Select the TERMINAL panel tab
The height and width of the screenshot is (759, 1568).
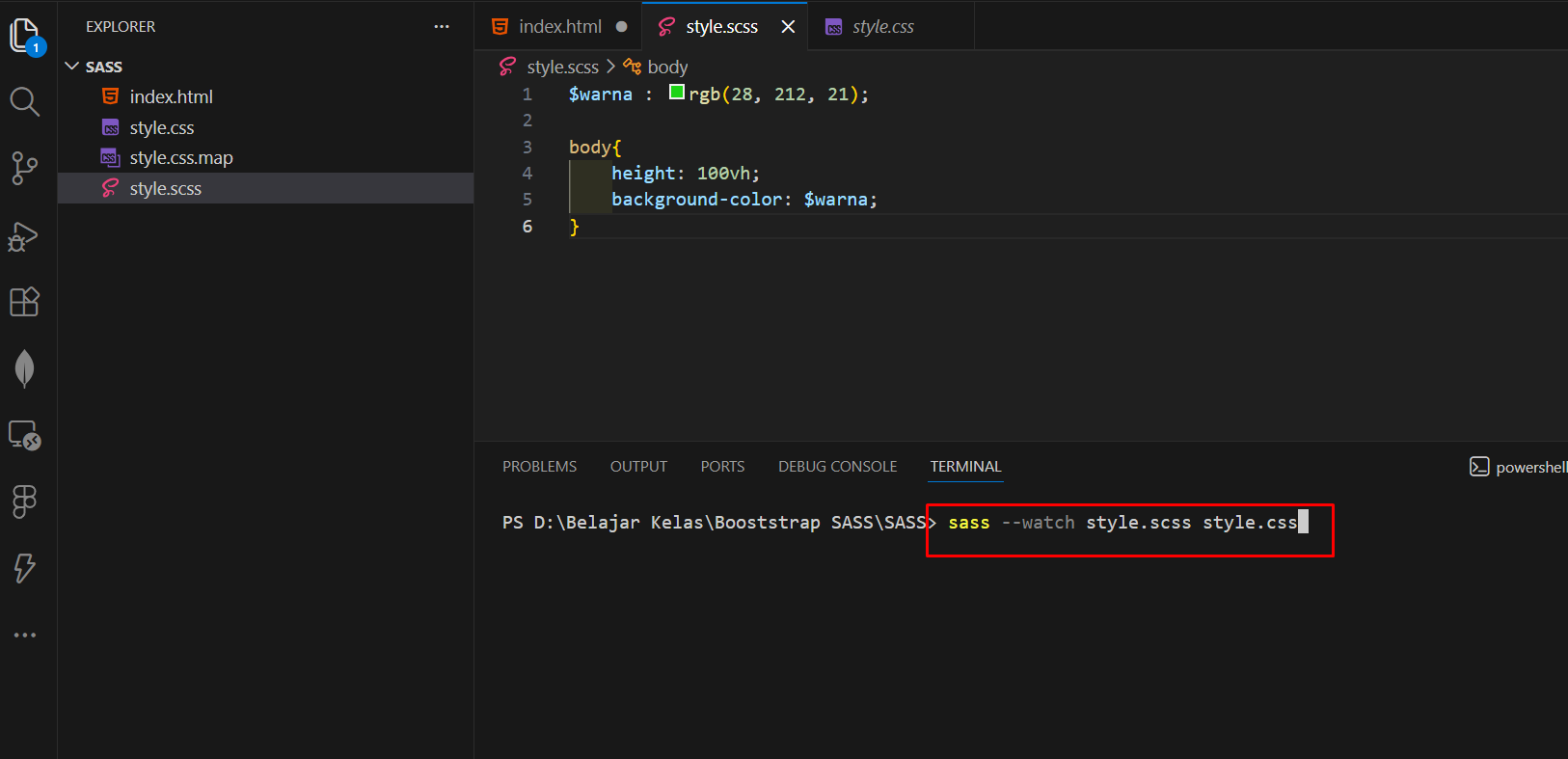(965, 467)
